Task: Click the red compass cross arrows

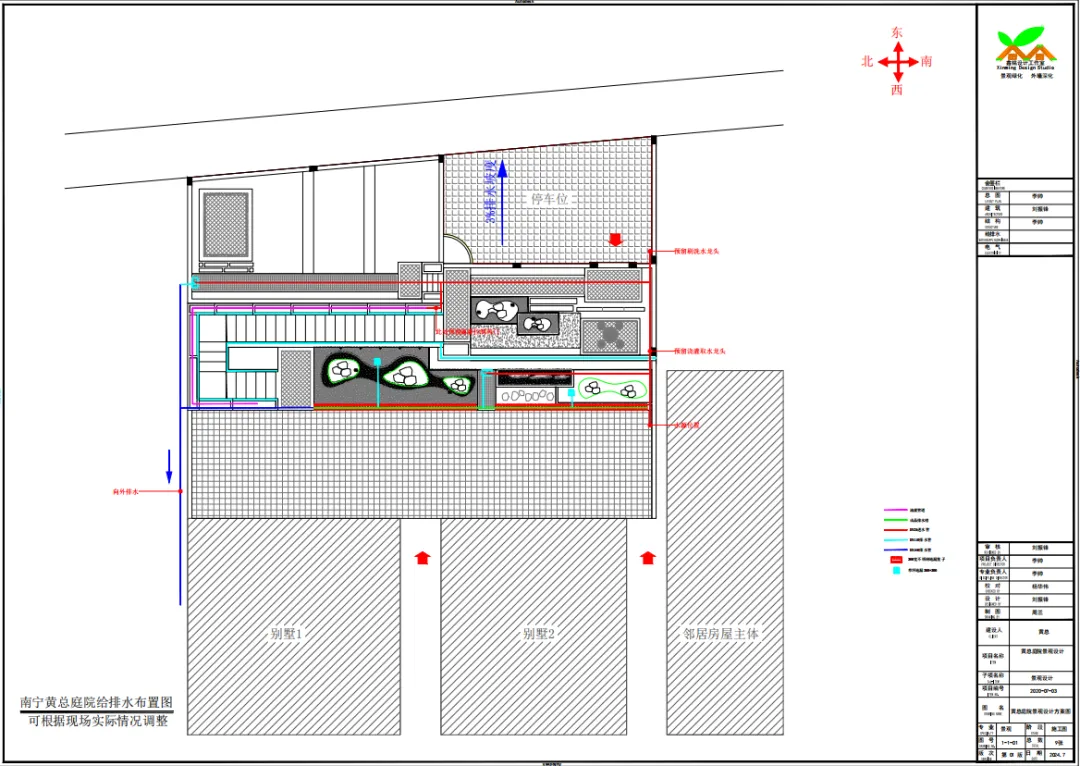Action: 897,61
